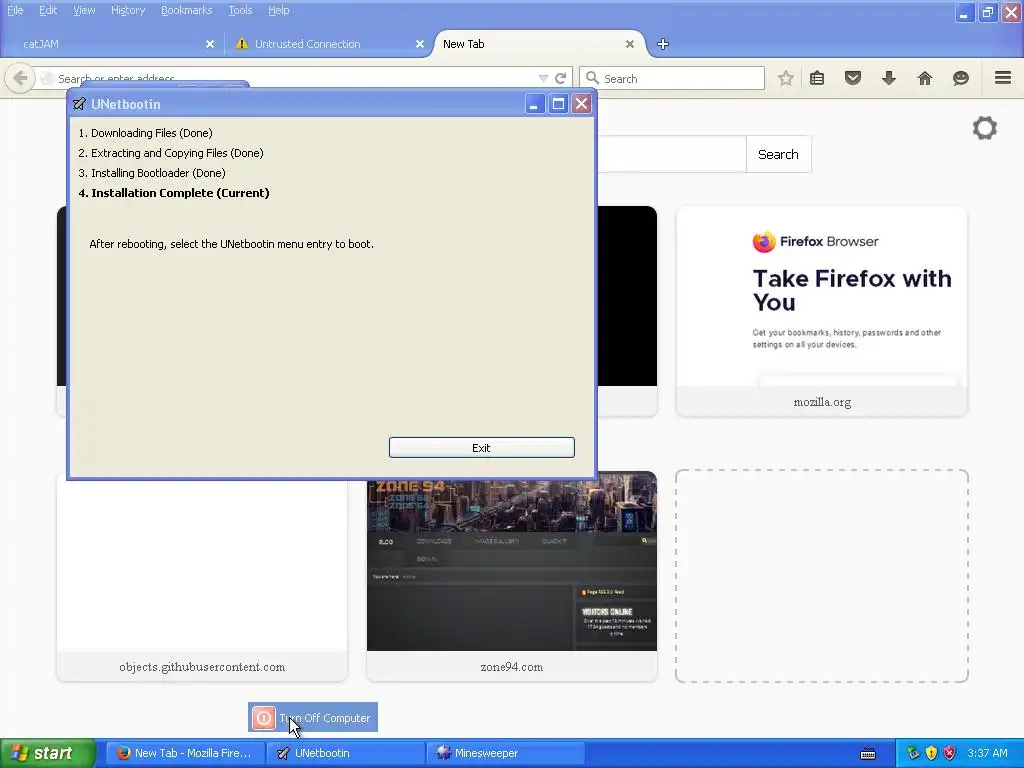1024x768 pixels.
Task: Open the View menu
Action: pos(84,10)
